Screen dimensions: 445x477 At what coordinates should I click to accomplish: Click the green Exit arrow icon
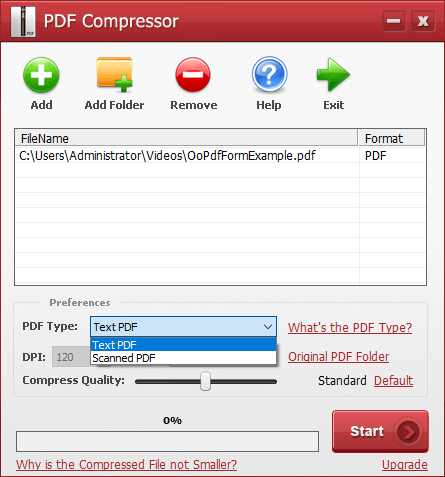click(333, 75)
